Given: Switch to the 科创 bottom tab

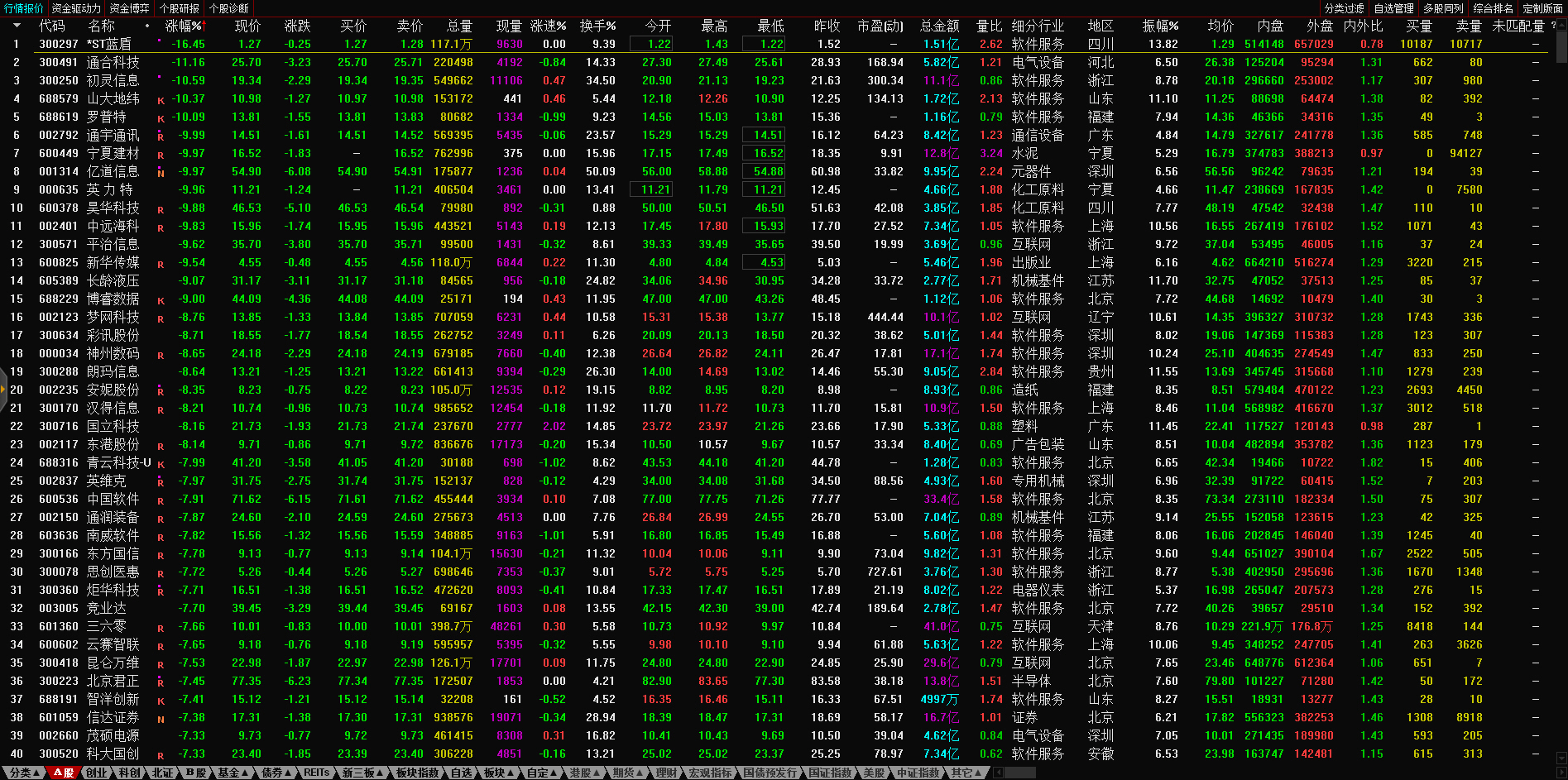Looking at the screenshot, I should click(x=129, y=773).
